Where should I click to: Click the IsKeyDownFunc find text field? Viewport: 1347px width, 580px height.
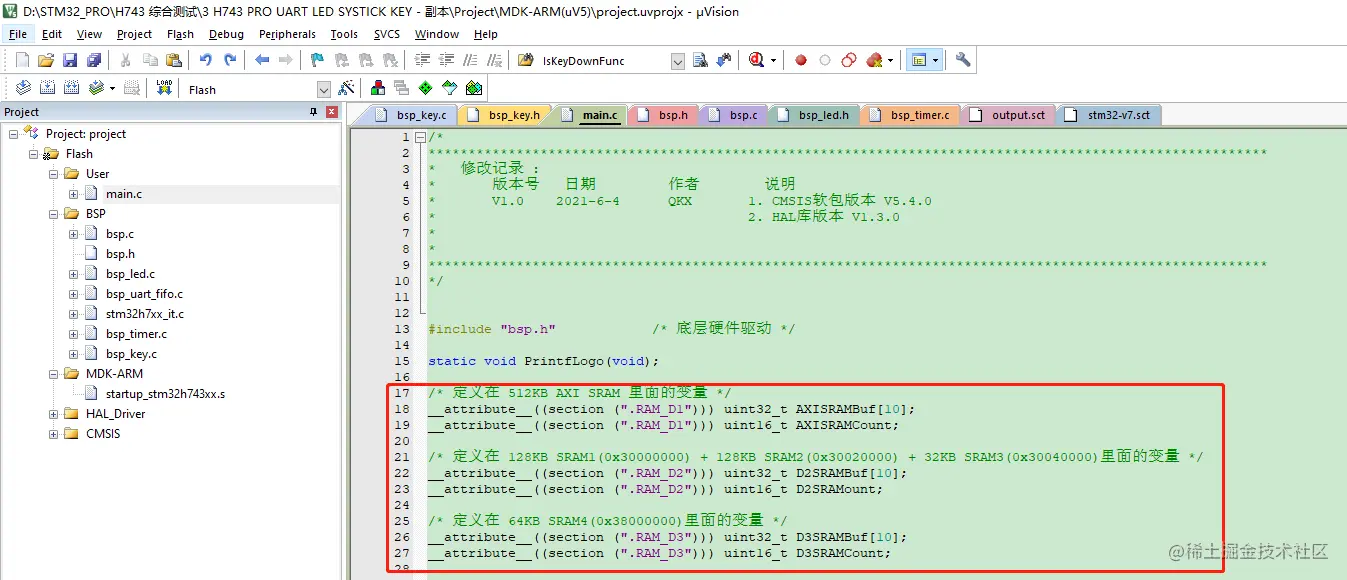point(604,61)
